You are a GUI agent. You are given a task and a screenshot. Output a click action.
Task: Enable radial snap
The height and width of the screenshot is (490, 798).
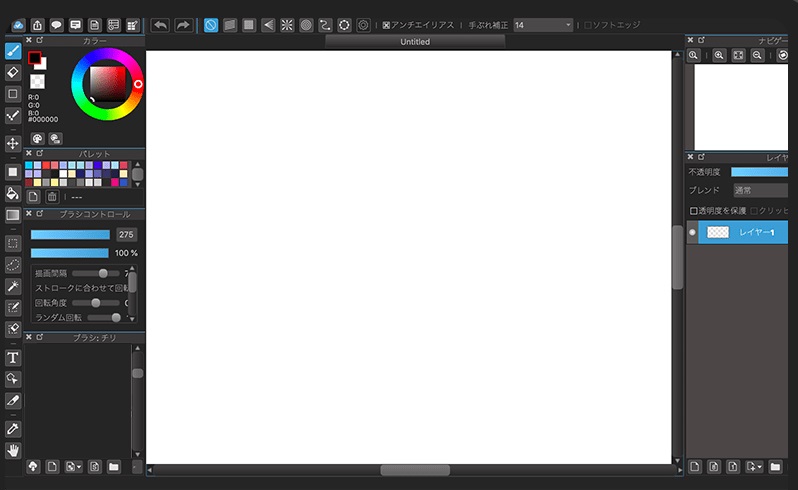point(287,25)
